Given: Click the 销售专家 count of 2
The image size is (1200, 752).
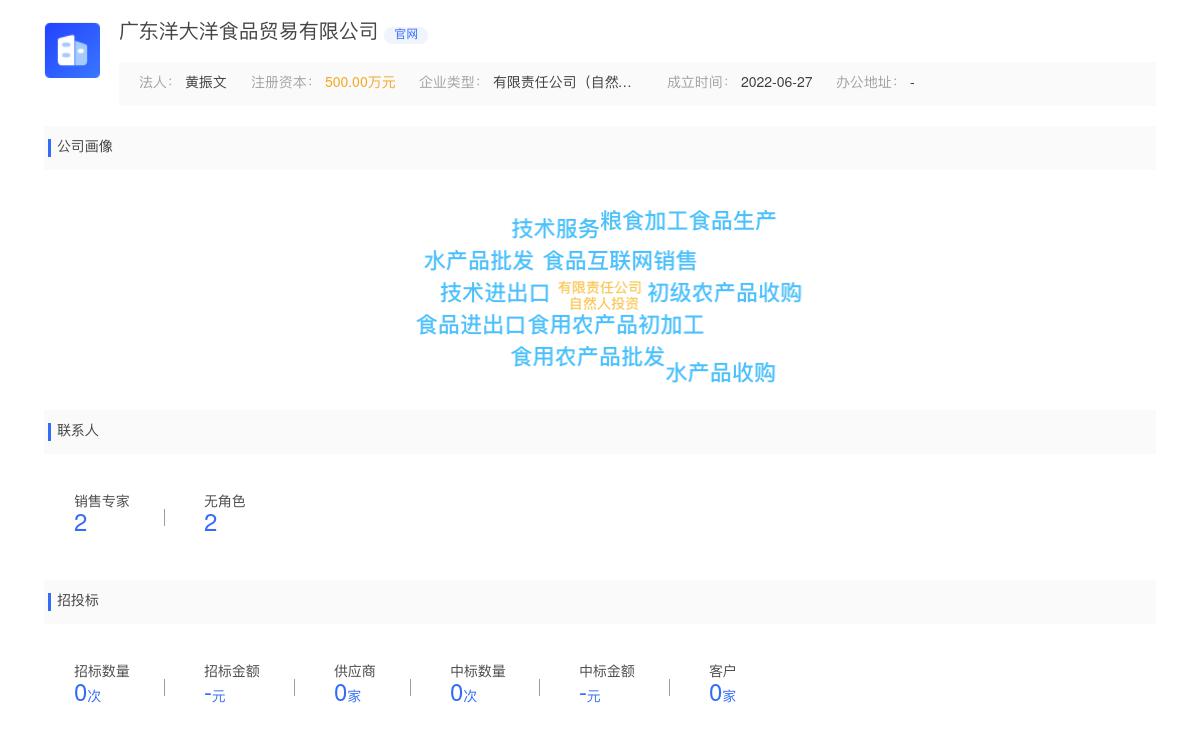Looking at the screenshot, I should 81,523.
